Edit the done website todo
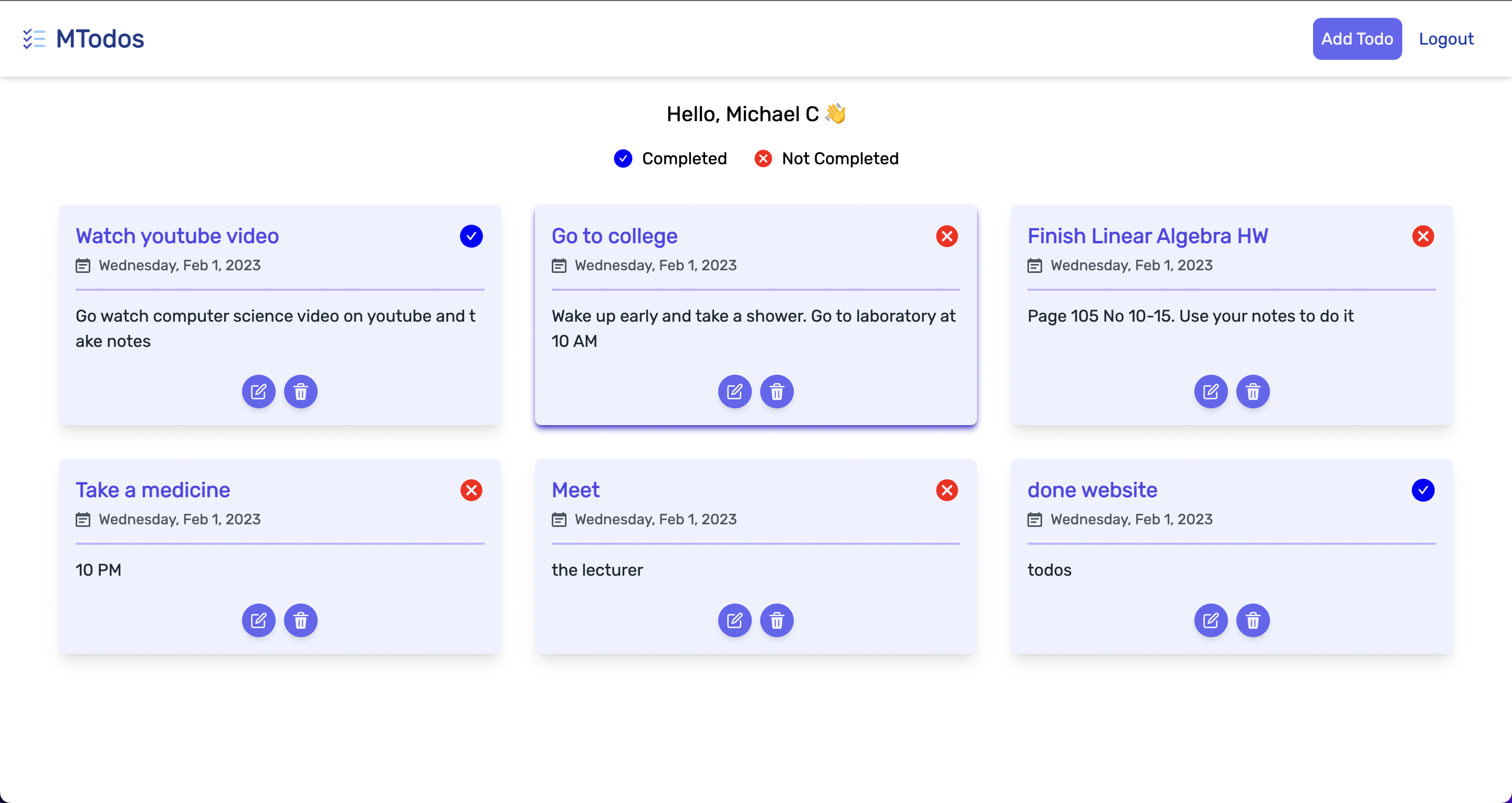Screen dimensions: 1512x803 1211,620
